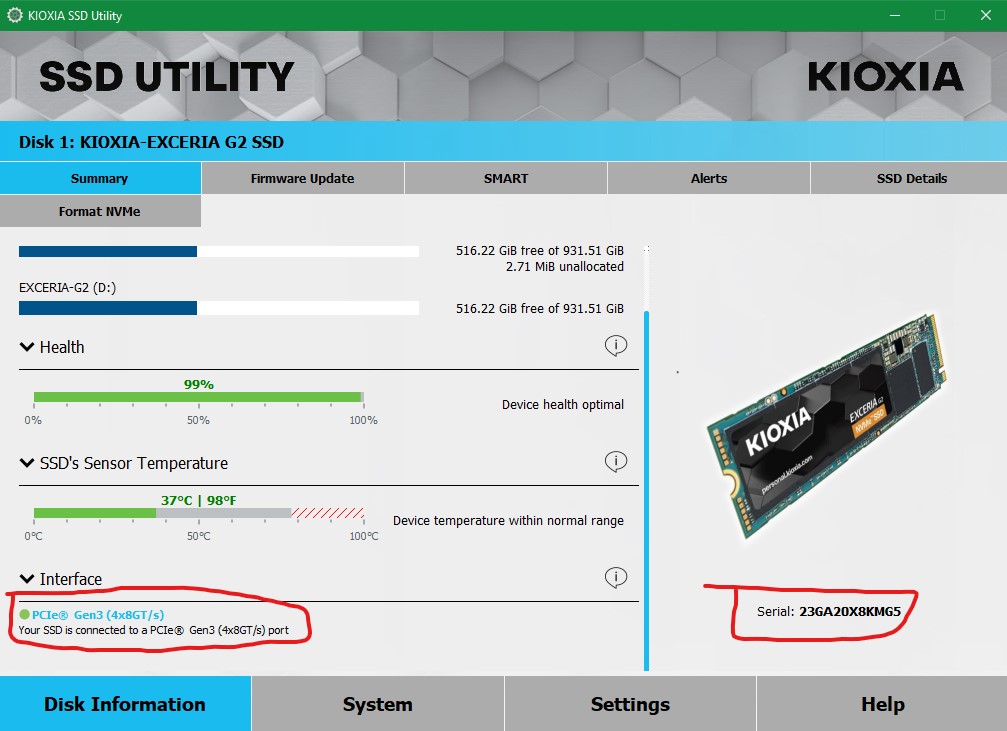Click the 37°C | 98°F temperature reading
The image size is (1007, 731).
198,500
